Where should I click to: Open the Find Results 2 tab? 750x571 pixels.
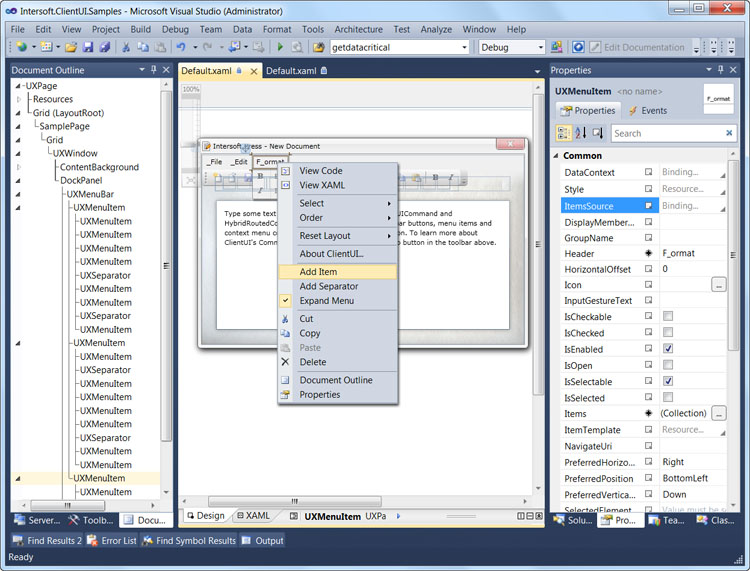pyautogui.click(x=47, y=540)
